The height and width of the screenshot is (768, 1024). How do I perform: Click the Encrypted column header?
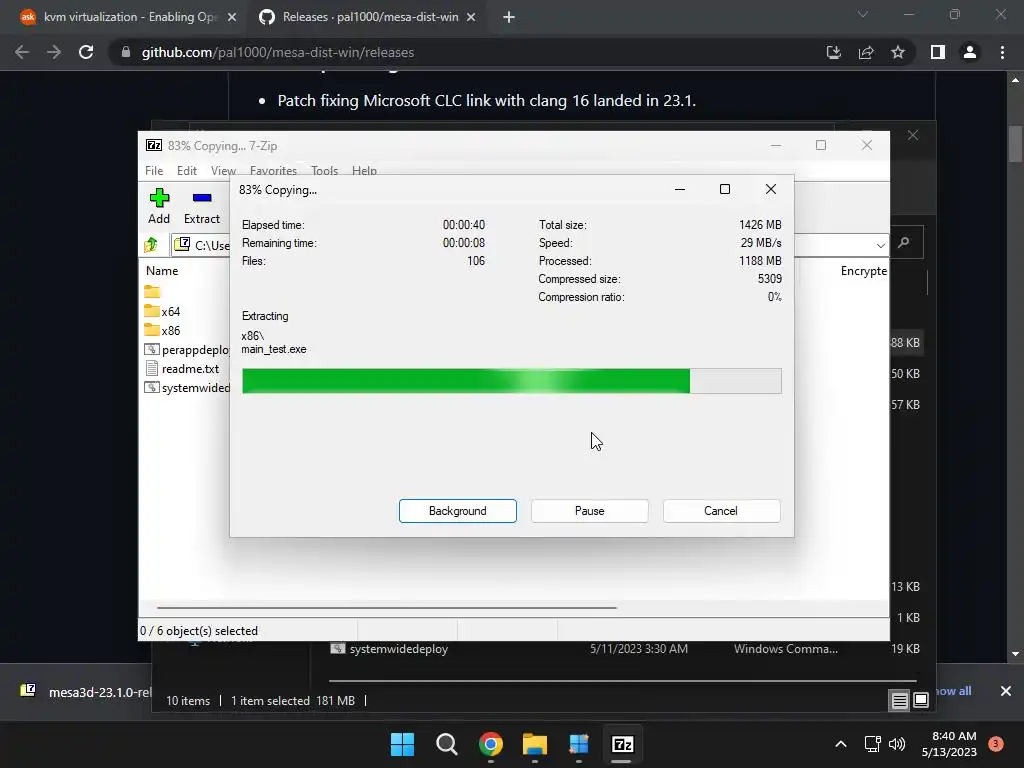(x=863, y=271)
